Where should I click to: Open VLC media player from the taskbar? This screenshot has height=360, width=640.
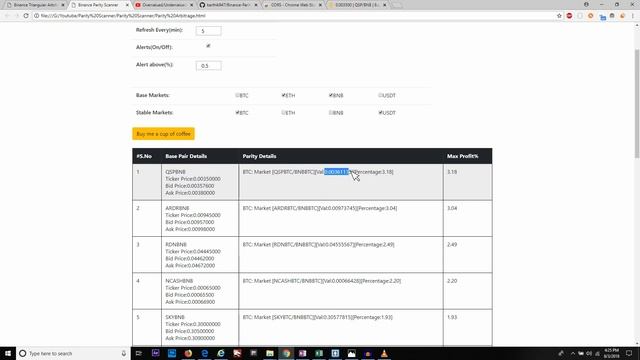(x=384, y=353)
